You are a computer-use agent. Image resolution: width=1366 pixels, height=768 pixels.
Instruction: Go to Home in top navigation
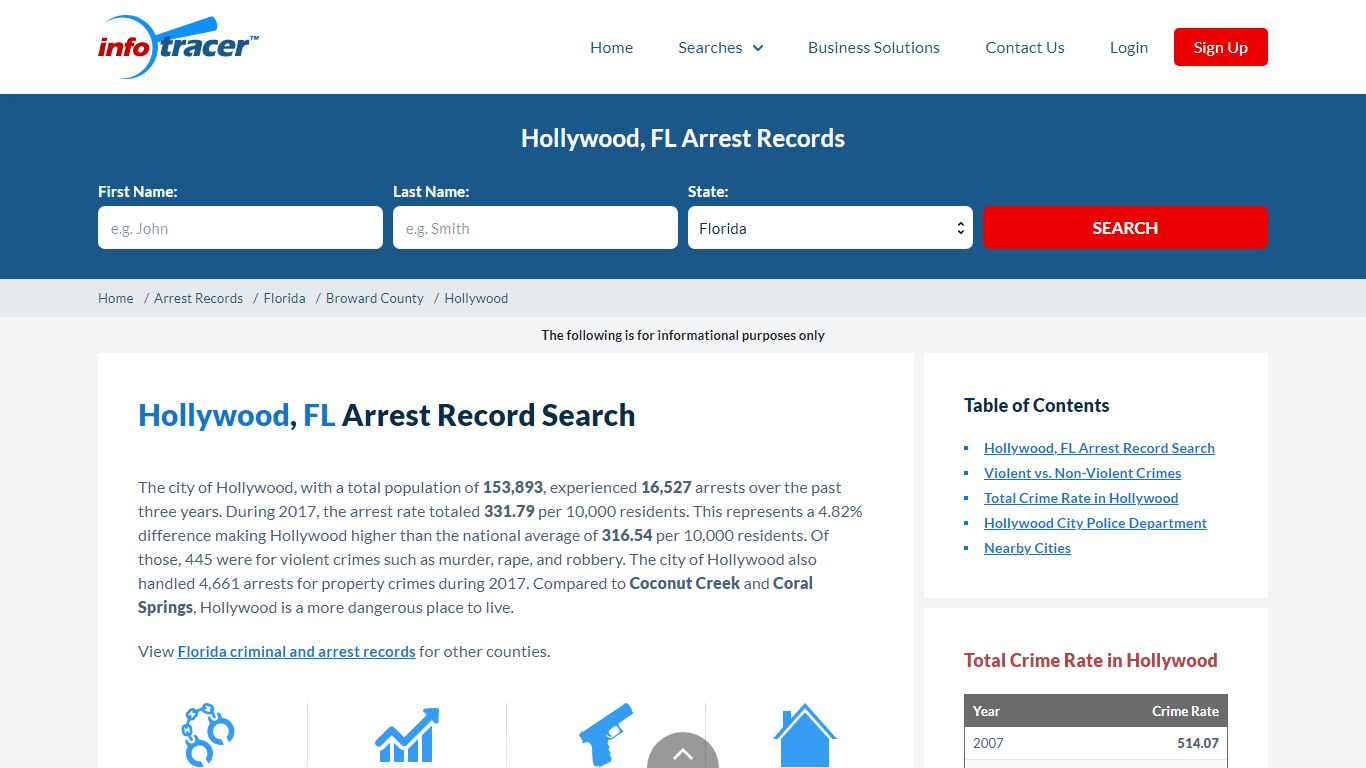[x=611, y=47]
